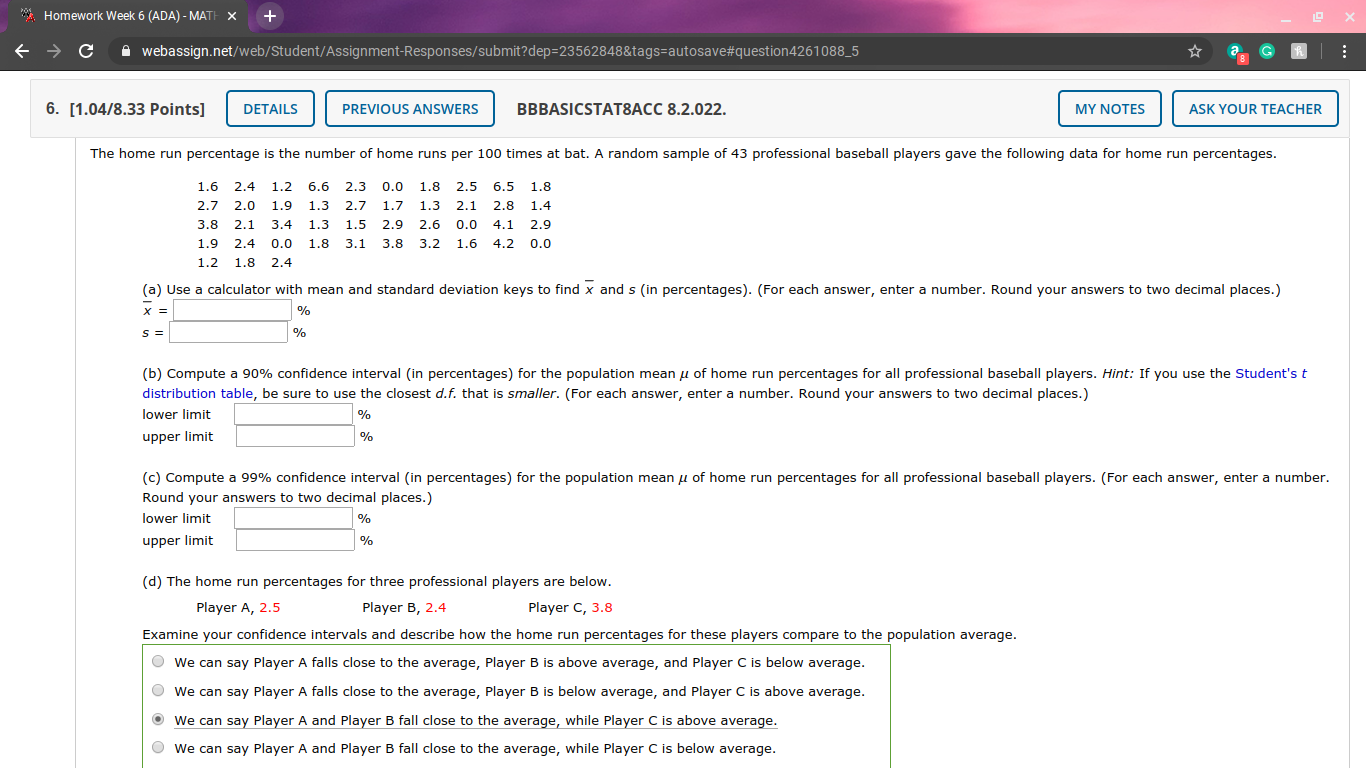The width and height of the screenshot is (1366, 768).
Task: Click PREVIOUS ANSWERS
Action: click(x=409, y=108)
